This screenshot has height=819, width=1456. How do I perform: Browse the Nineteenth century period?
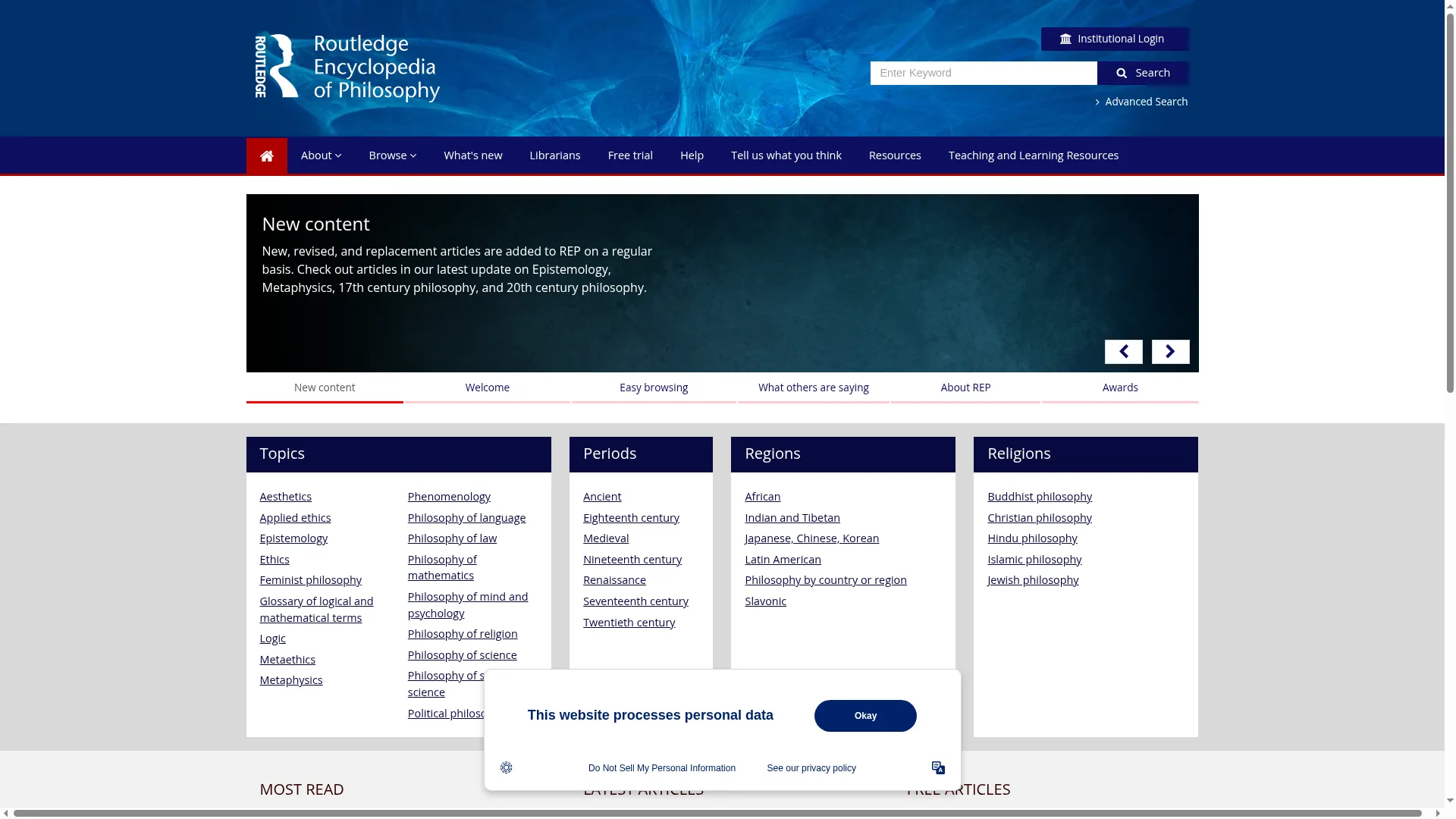click(632, 560)
